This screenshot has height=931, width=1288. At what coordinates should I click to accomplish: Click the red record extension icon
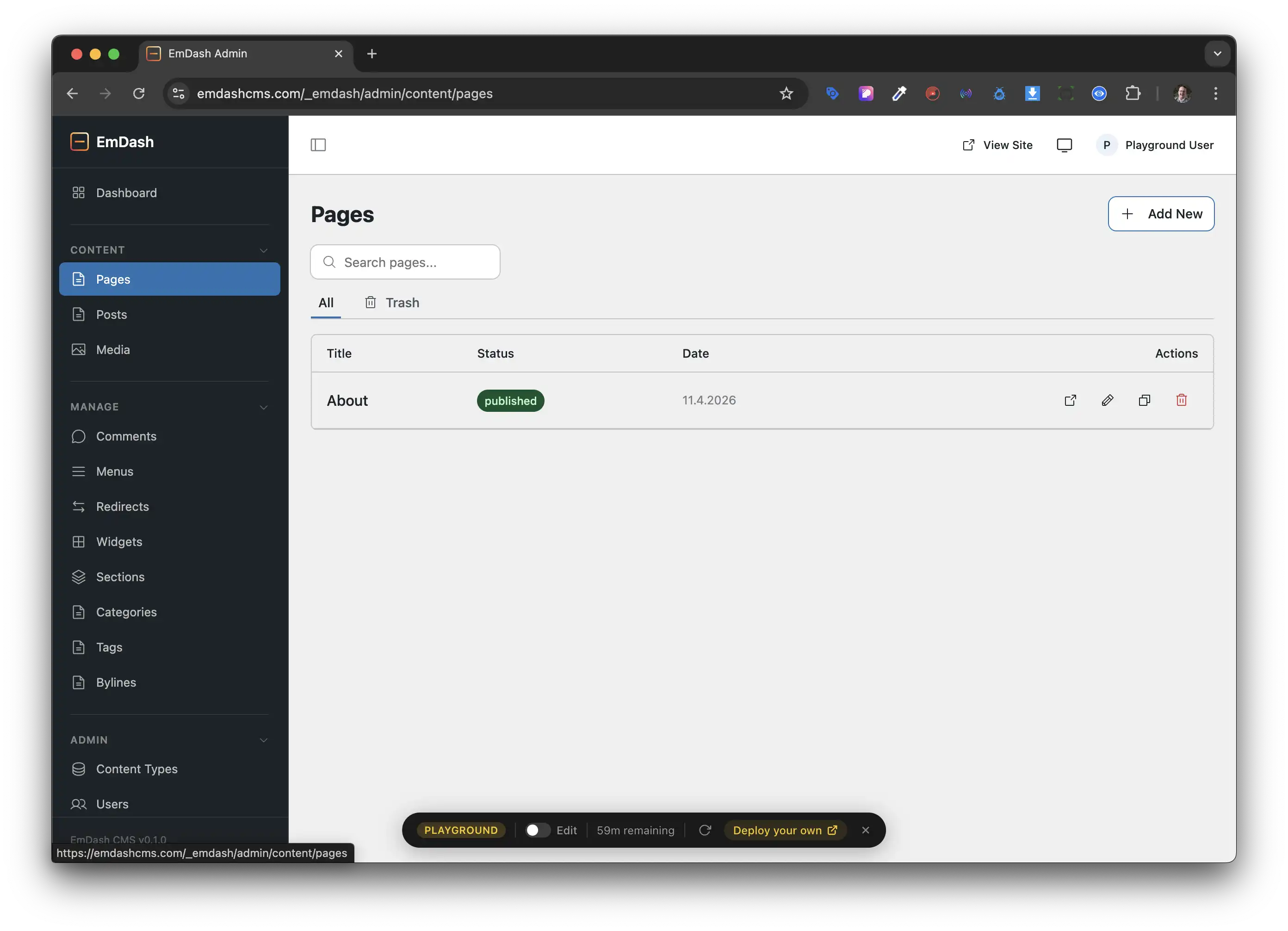933,93
